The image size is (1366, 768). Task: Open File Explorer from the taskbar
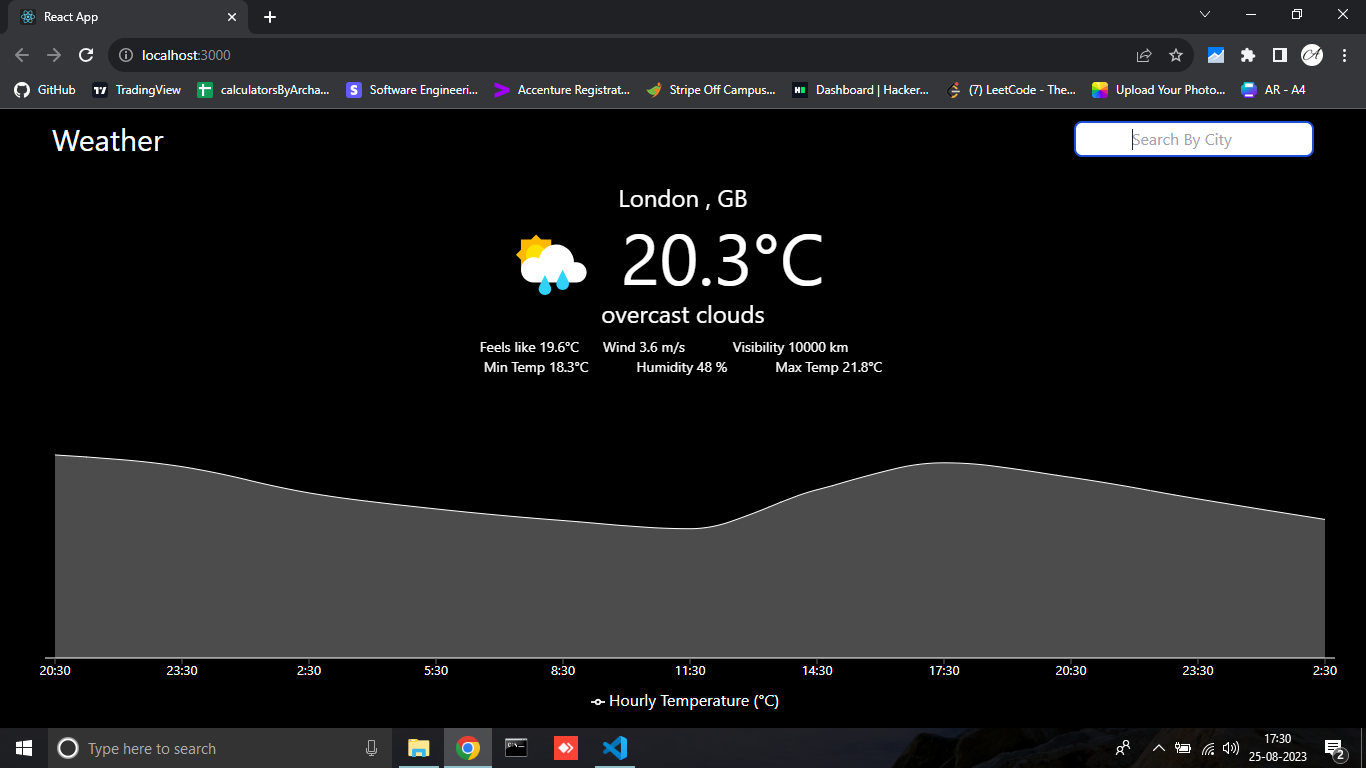(x=418, y=747)
